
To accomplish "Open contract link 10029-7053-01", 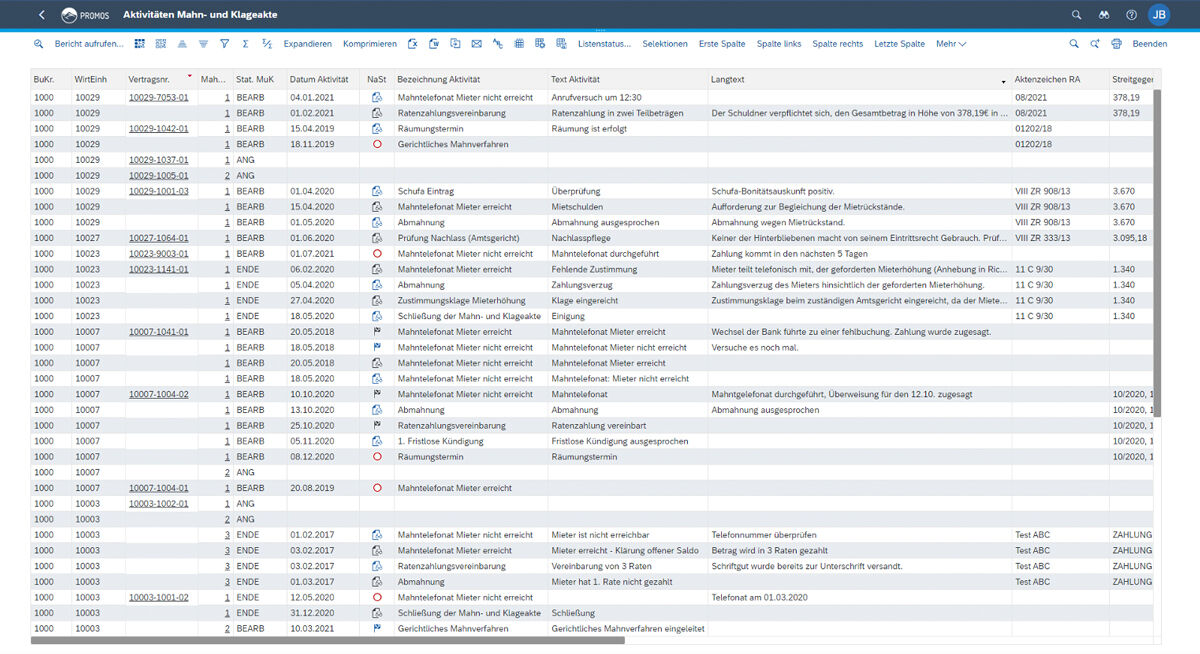I will [158, 98].
